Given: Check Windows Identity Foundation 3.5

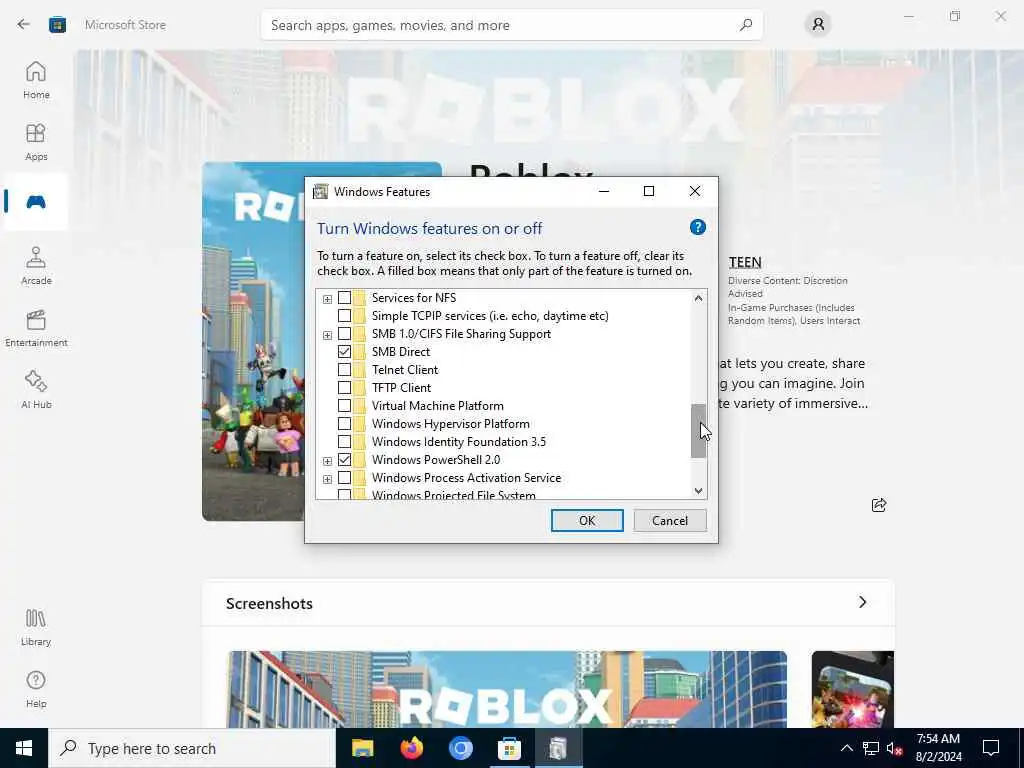Looking at the screenshot, I should (x=344, y=441).
